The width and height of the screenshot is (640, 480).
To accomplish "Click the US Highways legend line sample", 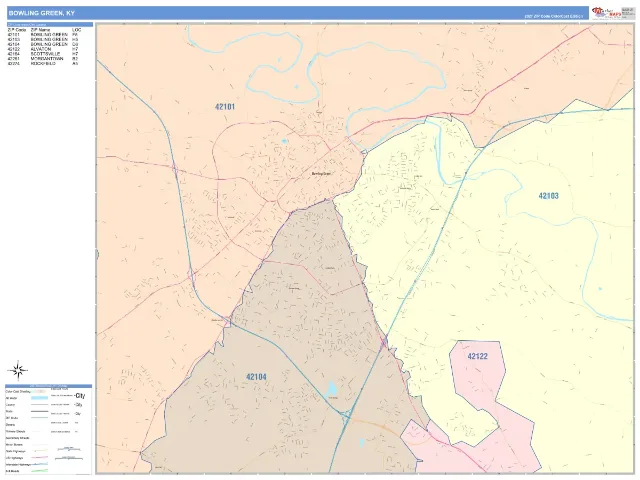I will (39, 458).
